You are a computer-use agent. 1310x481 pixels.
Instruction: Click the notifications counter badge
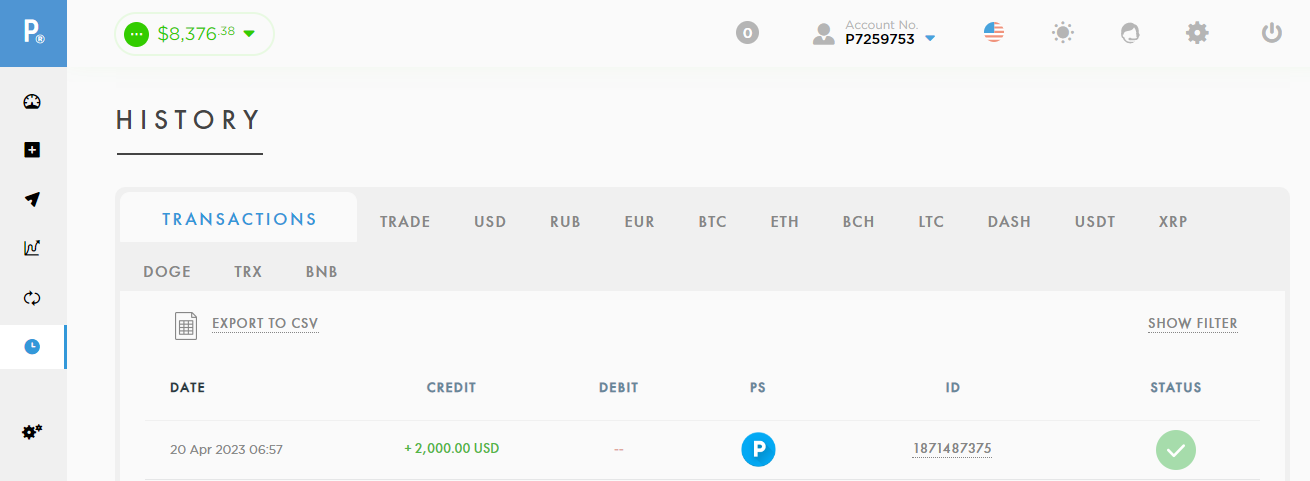[747, 33]
